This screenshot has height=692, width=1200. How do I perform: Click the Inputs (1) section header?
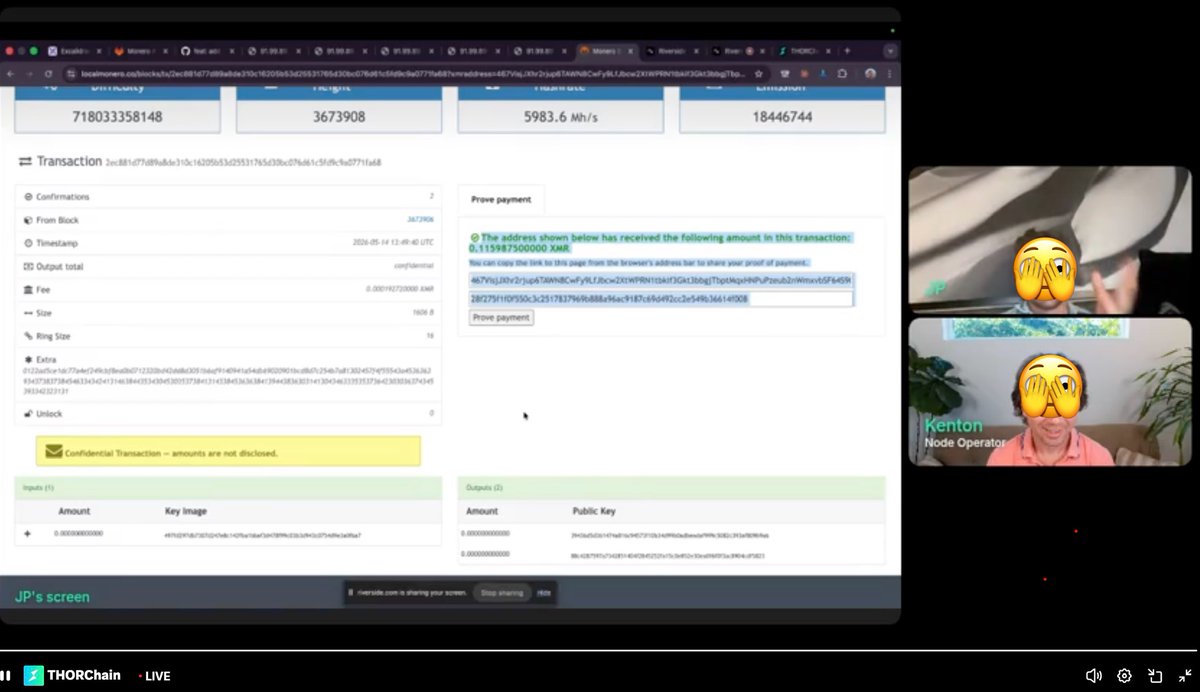228,488
